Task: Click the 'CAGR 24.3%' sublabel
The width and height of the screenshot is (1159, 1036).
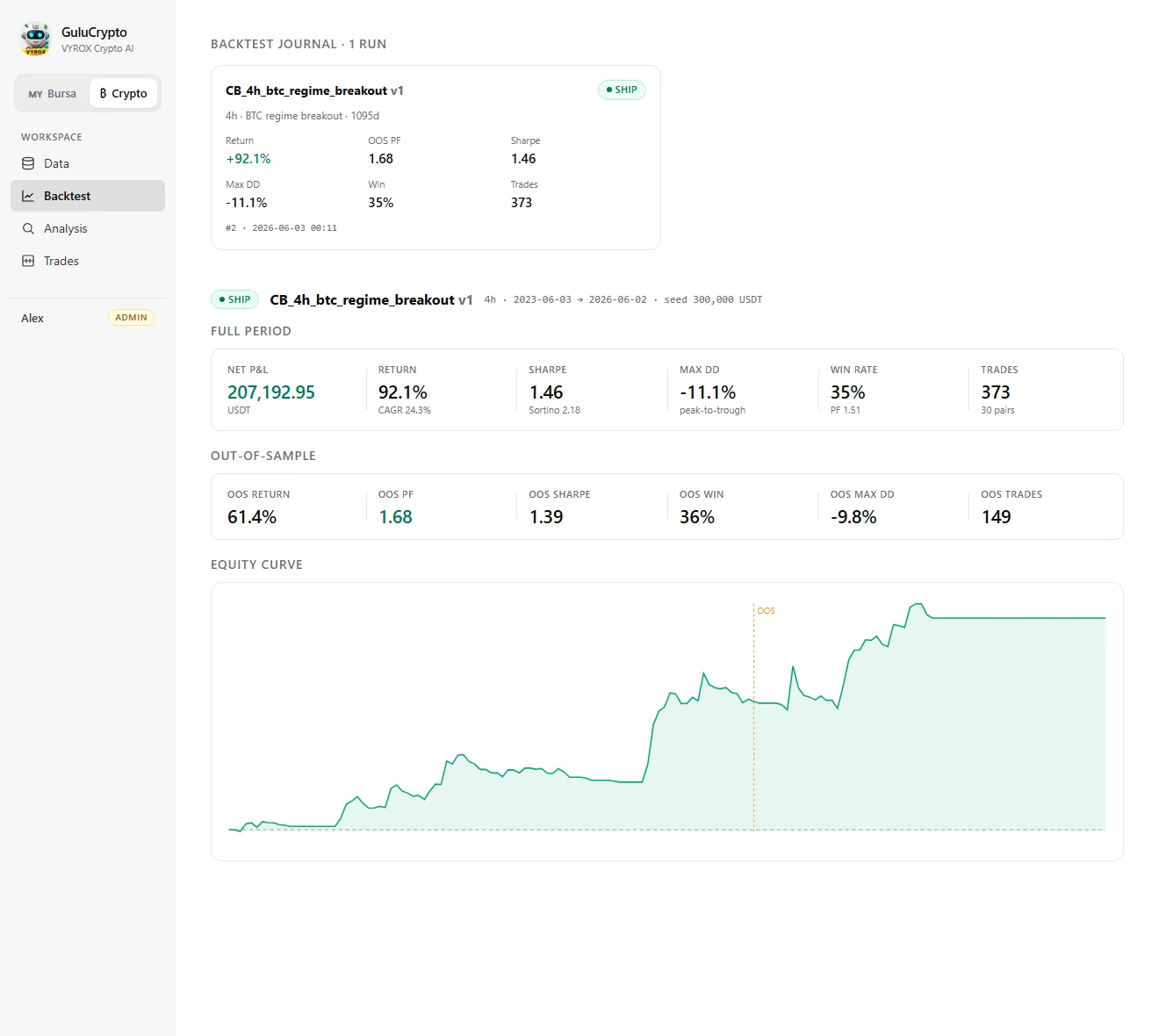Action: pyautogui.click(x=405, y=410)
